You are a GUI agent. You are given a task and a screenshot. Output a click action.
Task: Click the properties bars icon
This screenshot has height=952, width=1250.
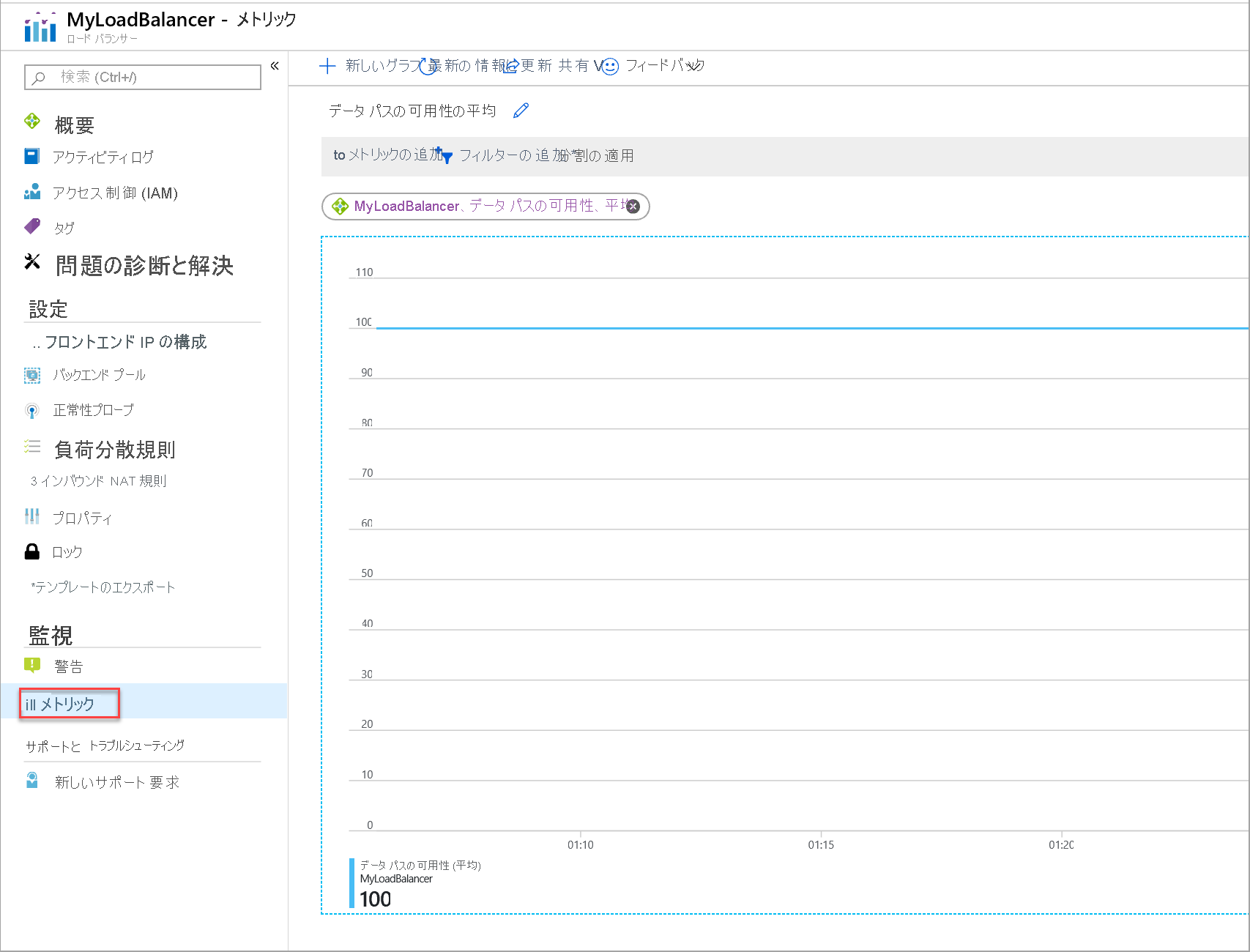(32, 516)
